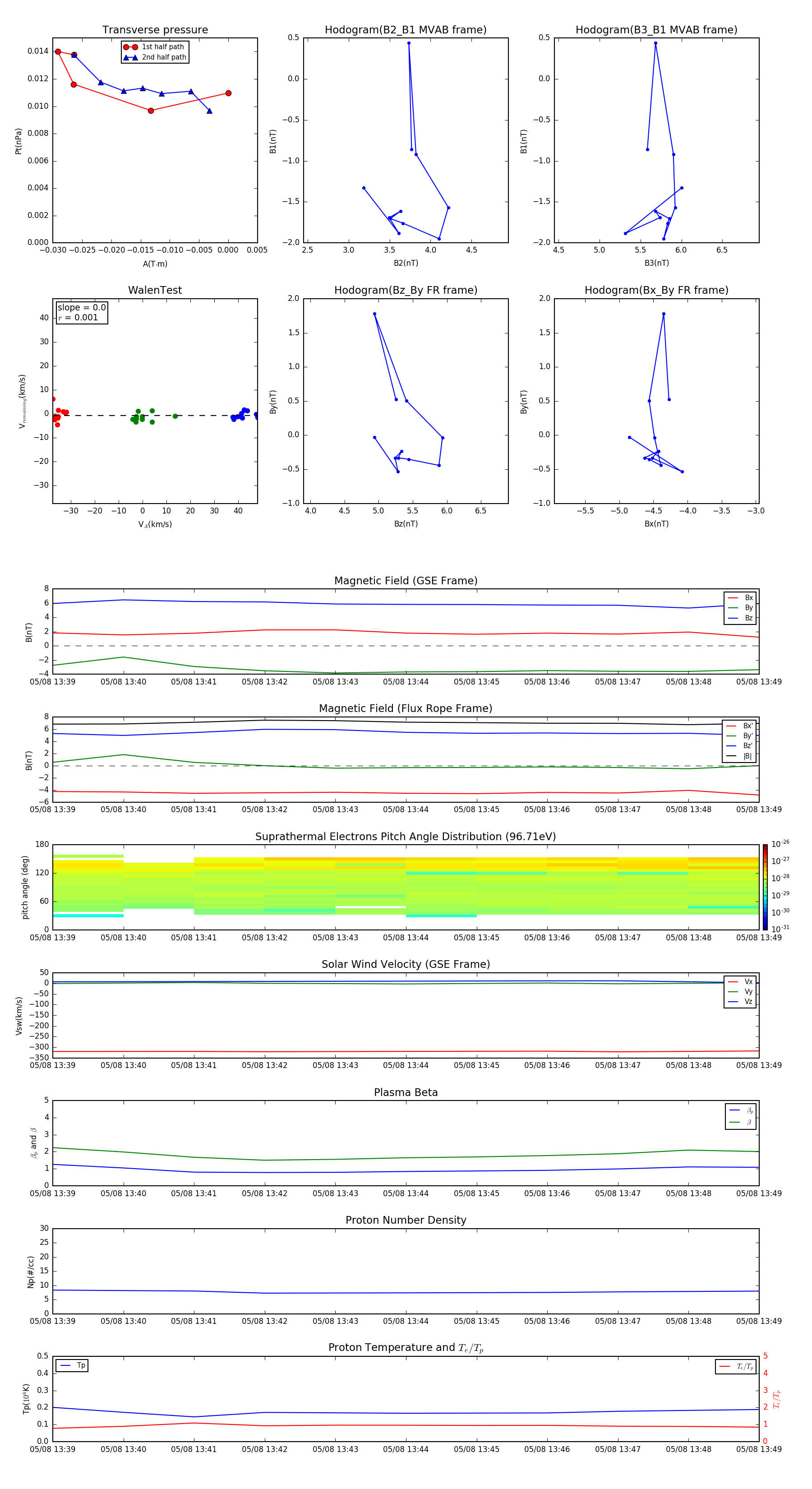This screenshot has height=1489, width=812.
Task: Click the red 'Te/Tp' legend entry
Action: pos(736,1366)
